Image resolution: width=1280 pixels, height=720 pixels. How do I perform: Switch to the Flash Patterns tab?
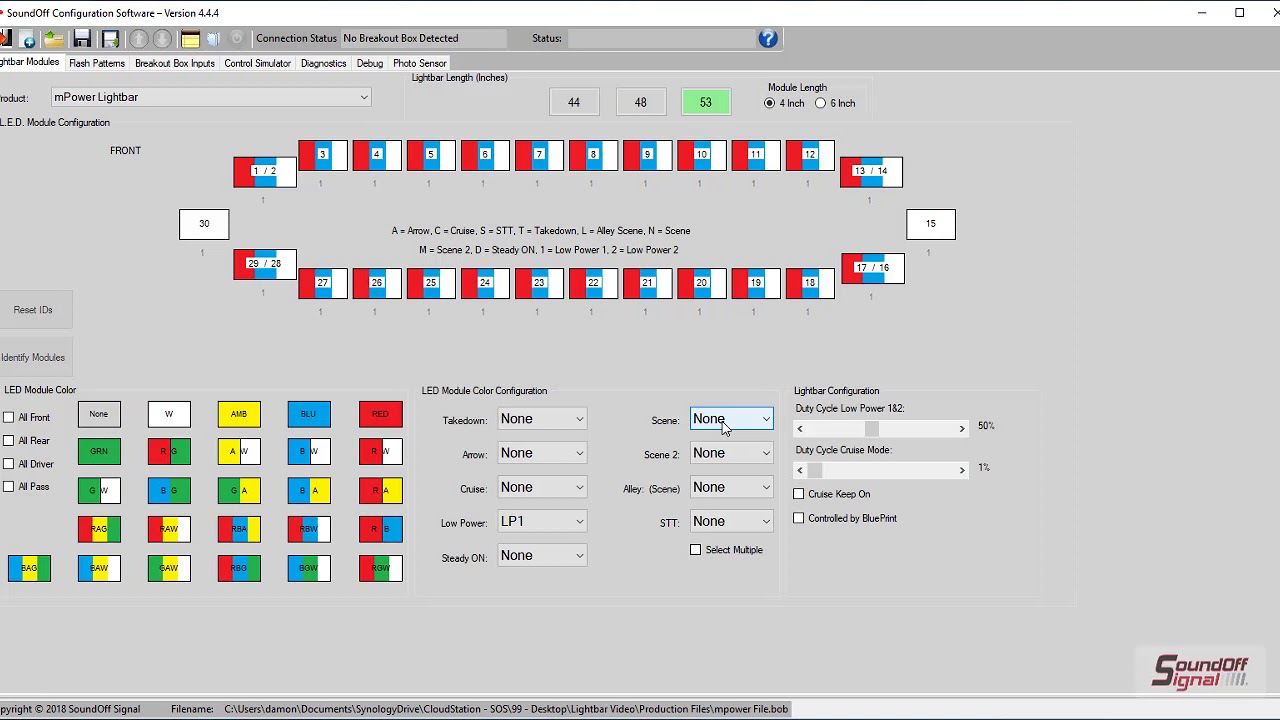click(x=97, y=63)
